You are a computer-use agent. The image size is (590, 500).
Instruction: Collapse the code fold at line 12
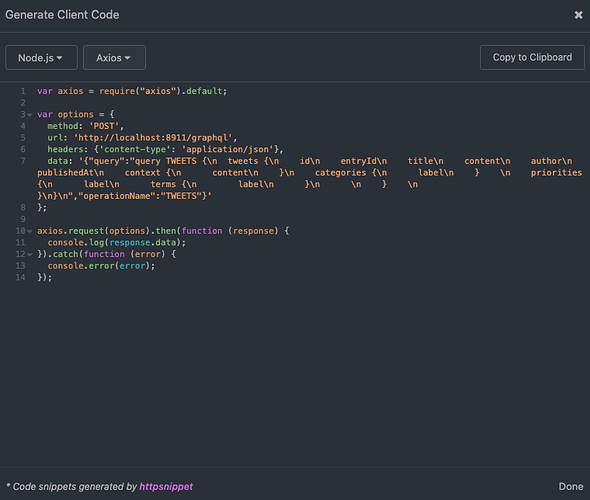(x=30, y=255)
